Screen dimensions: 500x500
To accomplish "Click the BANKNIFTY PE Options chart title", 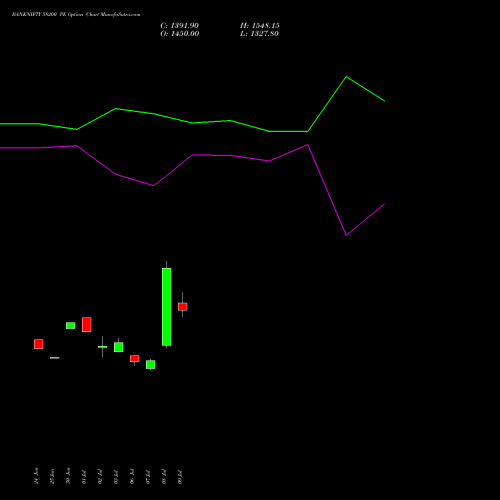I will [76, 14].
